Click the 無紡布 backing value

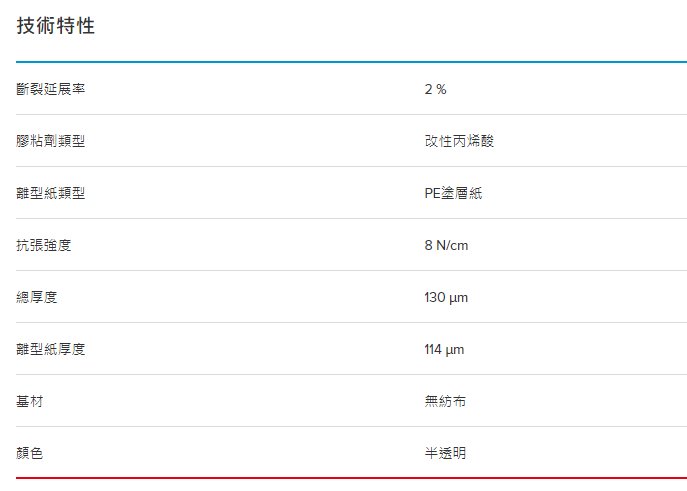tap(445, 401)
